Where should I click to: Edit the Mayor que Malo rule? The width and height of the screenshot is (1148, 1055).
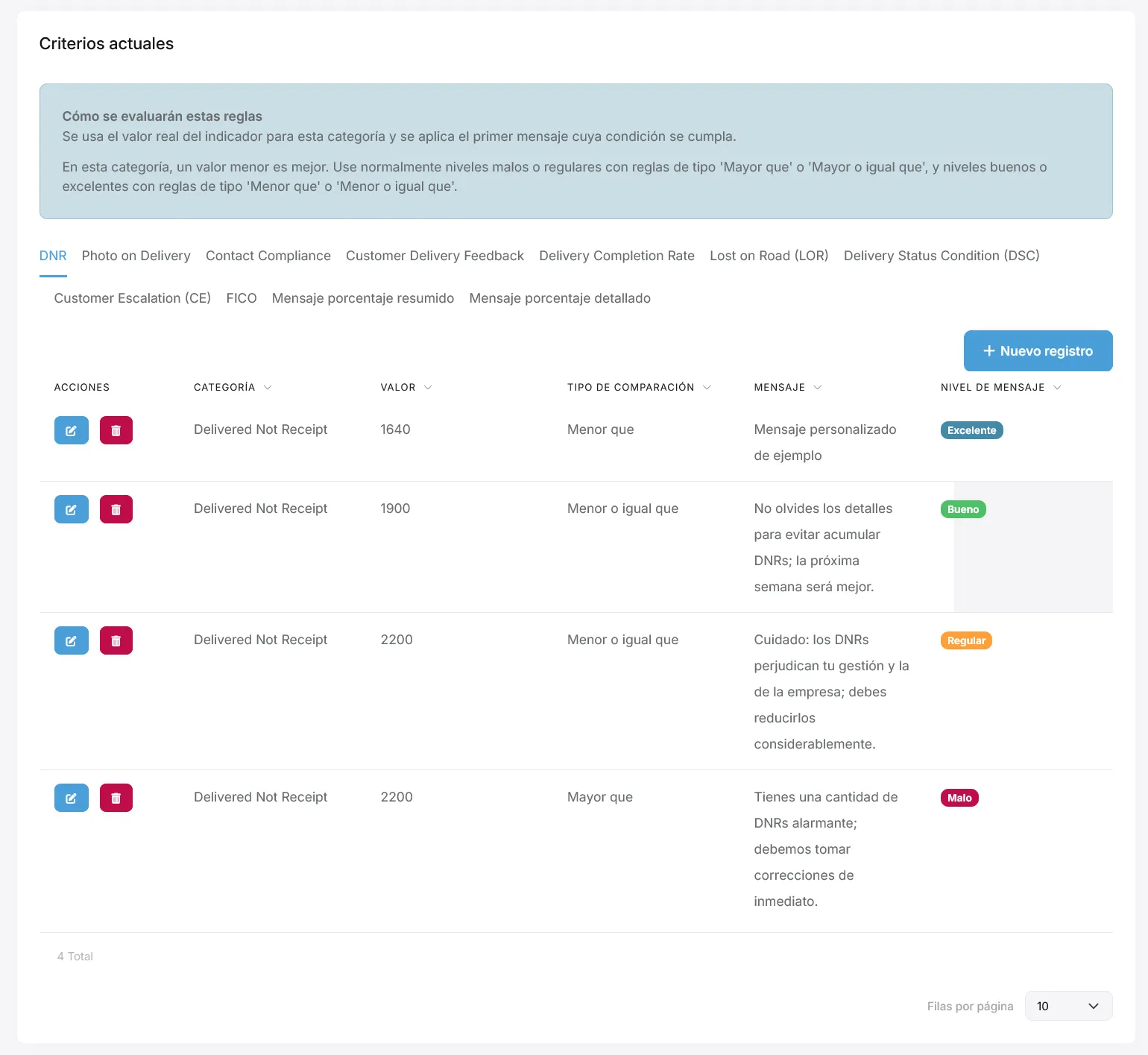pos(72,798)
